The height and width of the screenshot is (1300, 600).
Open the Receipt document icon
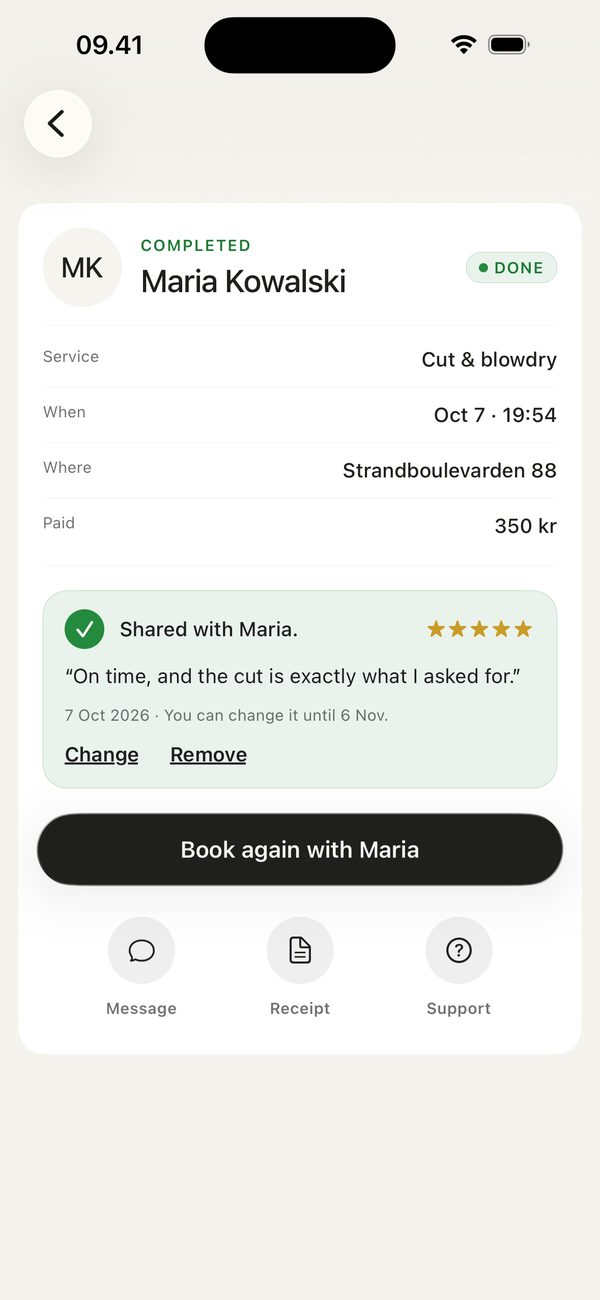coord(300,950)
